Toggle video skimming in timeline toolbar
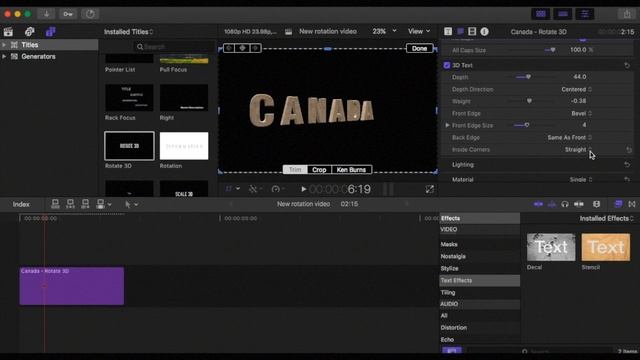Viewport: 640px width, 360px height. tap(538, 204)
